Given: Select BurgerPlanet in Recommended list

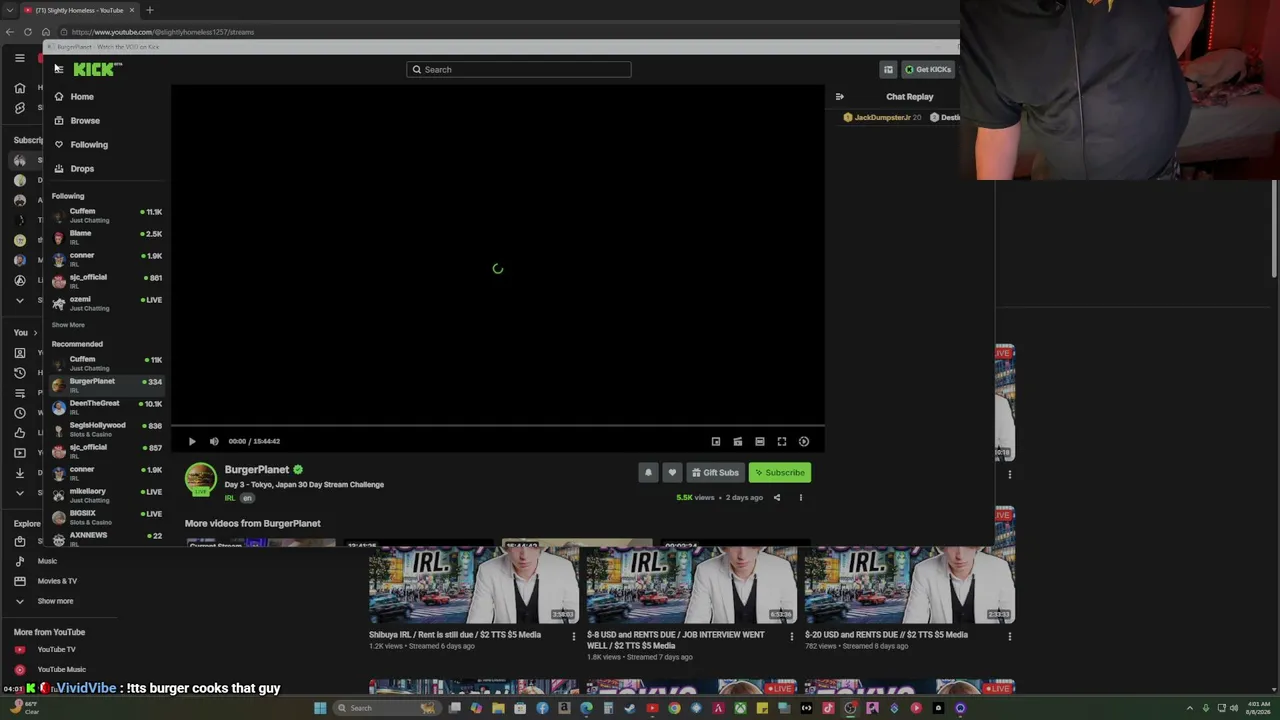Looking at the screenshot, I should click(x=108, y=384).
